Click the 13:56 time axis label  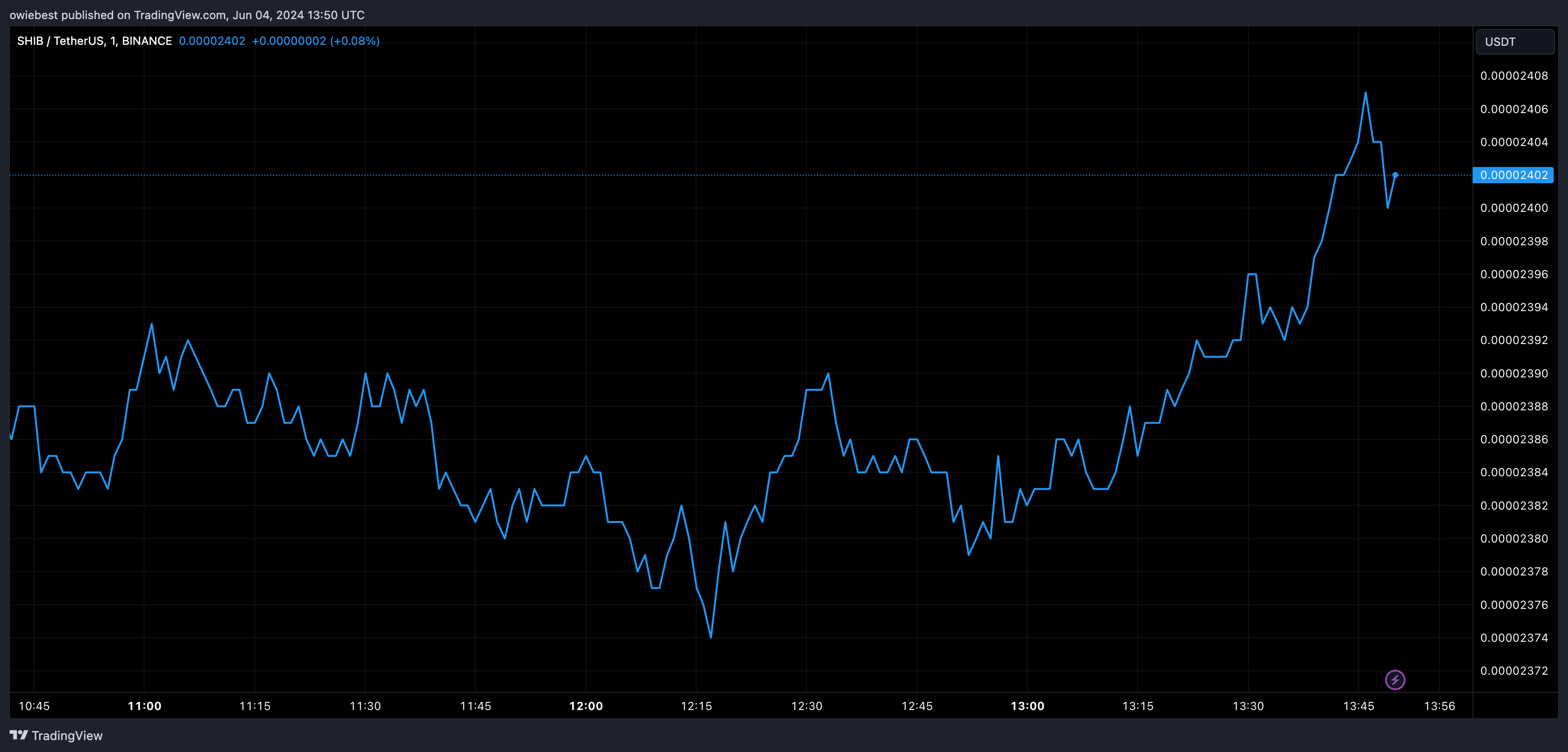[1439, 706]
